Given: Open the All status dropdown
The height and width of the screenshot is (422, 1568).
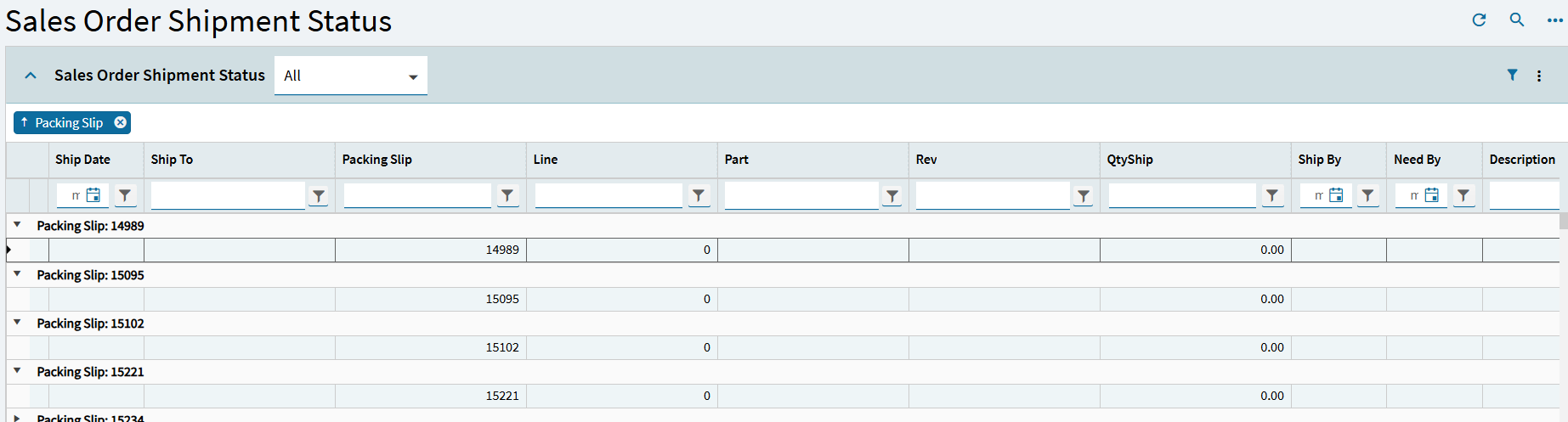Looking at the screenshot, I should pos(351,76).
